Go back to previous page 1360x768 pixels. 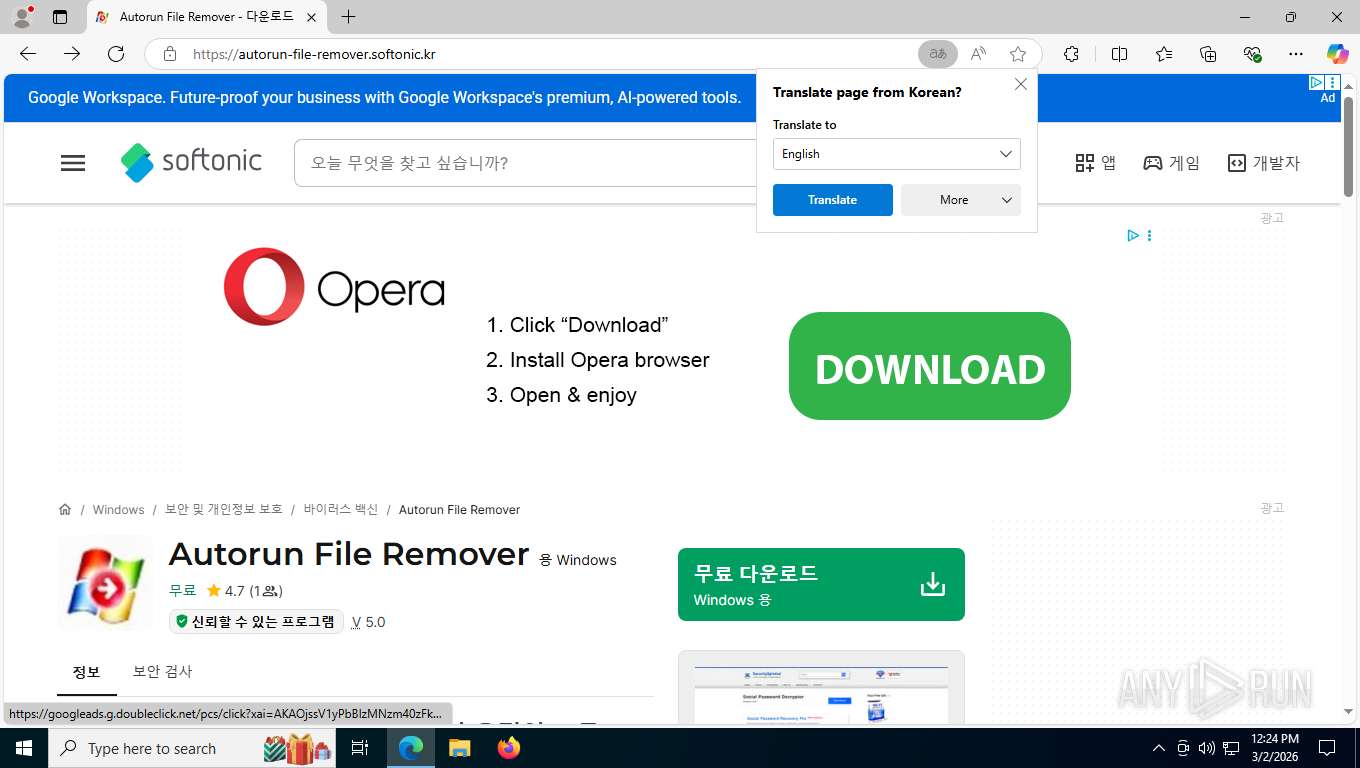click(28, 54)
